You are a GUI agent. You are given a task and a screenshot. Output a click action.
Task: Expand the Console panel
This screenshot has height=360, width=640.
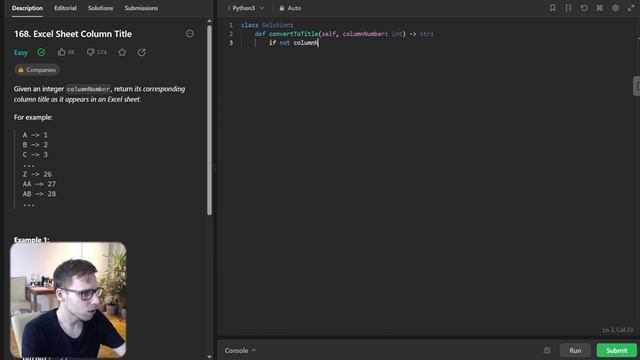240,351
